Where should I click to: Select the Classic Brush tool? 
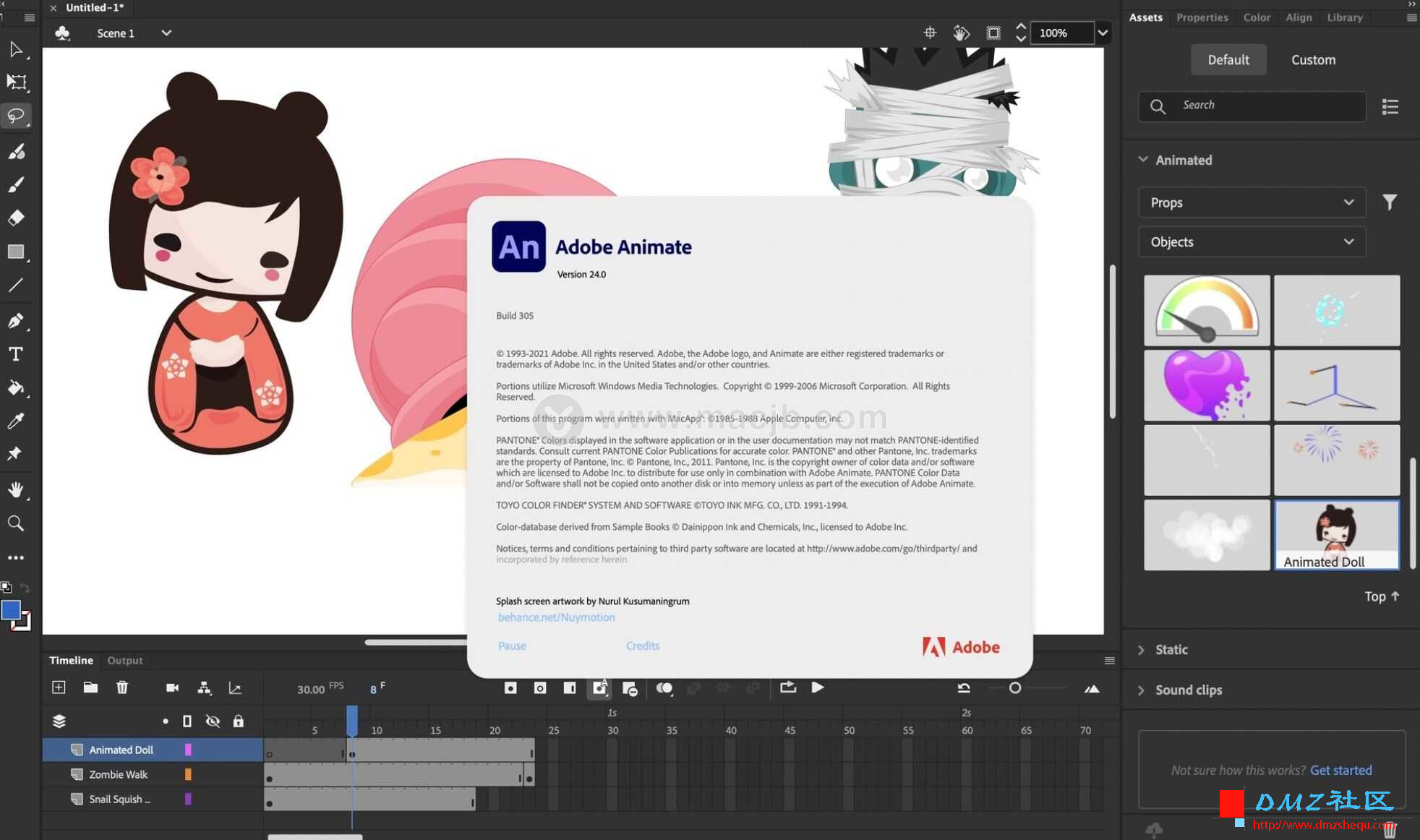point(16,184)
